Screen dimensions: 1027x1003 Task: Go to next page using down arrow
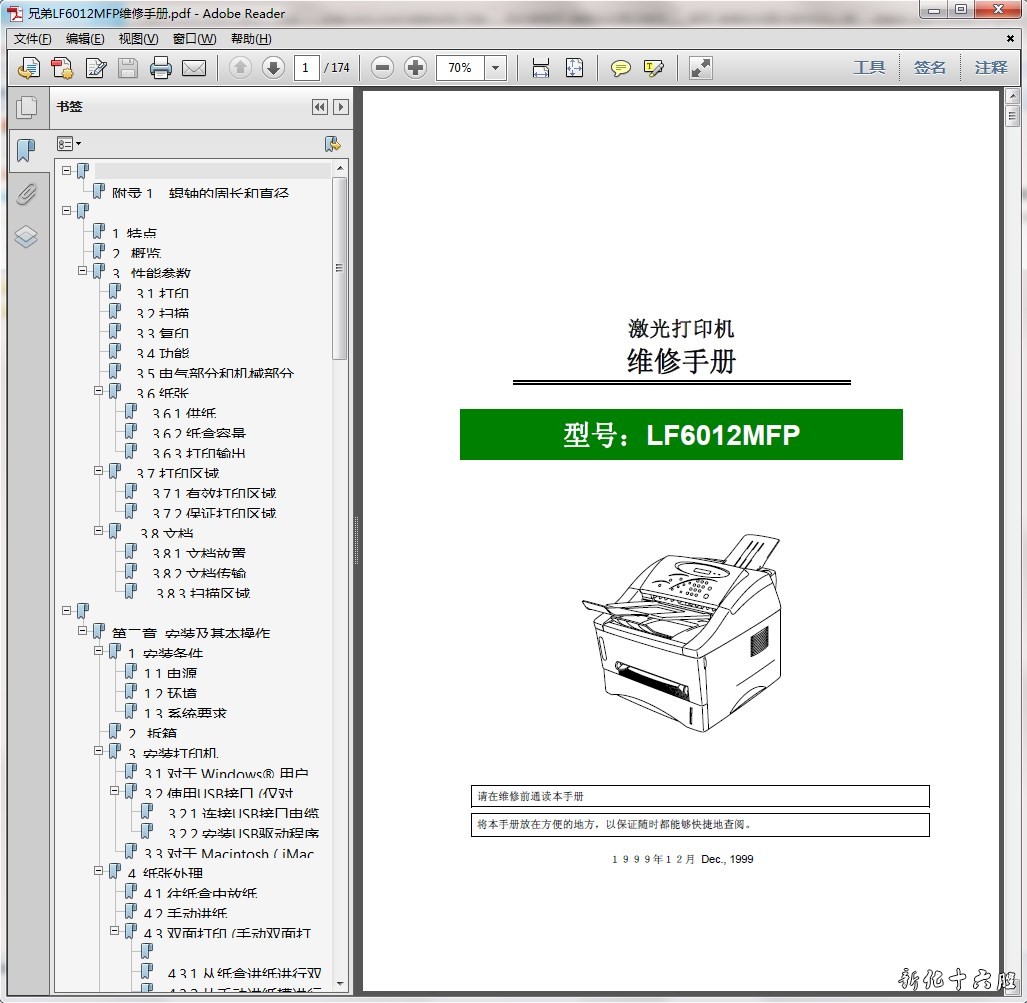(x=273, y=68)
